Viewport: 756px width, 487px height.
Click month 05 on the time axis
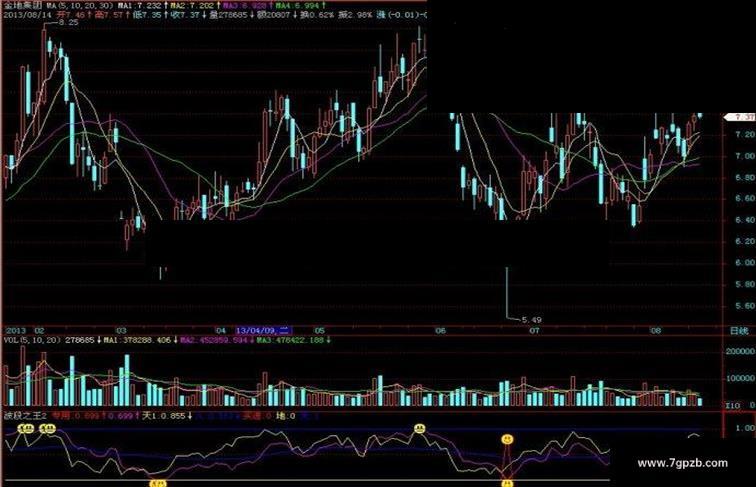pyautogui.click(x=320, y=330)
